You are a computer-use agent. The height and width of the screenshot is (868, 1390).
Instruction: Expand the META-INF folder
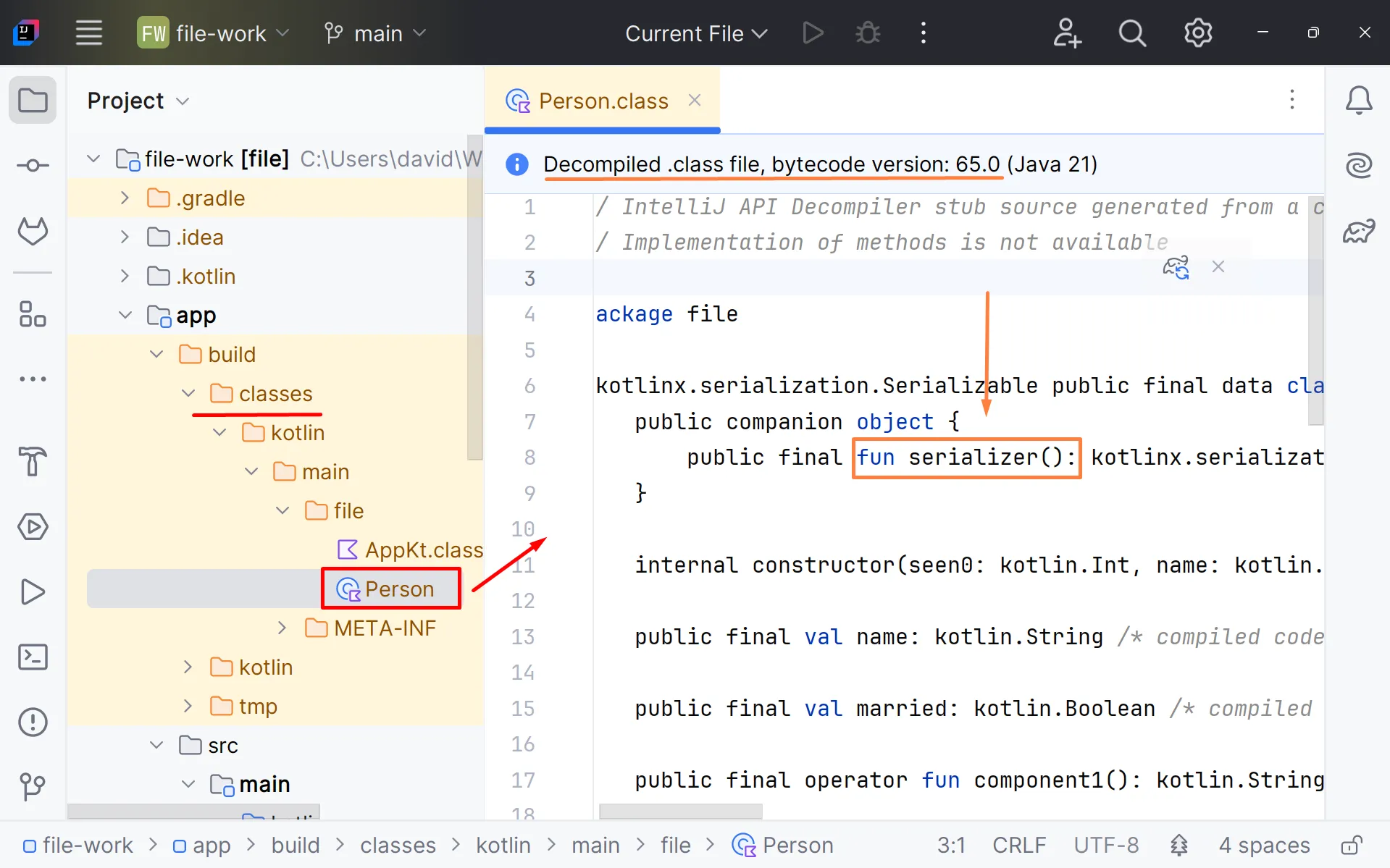click(282, 628)
